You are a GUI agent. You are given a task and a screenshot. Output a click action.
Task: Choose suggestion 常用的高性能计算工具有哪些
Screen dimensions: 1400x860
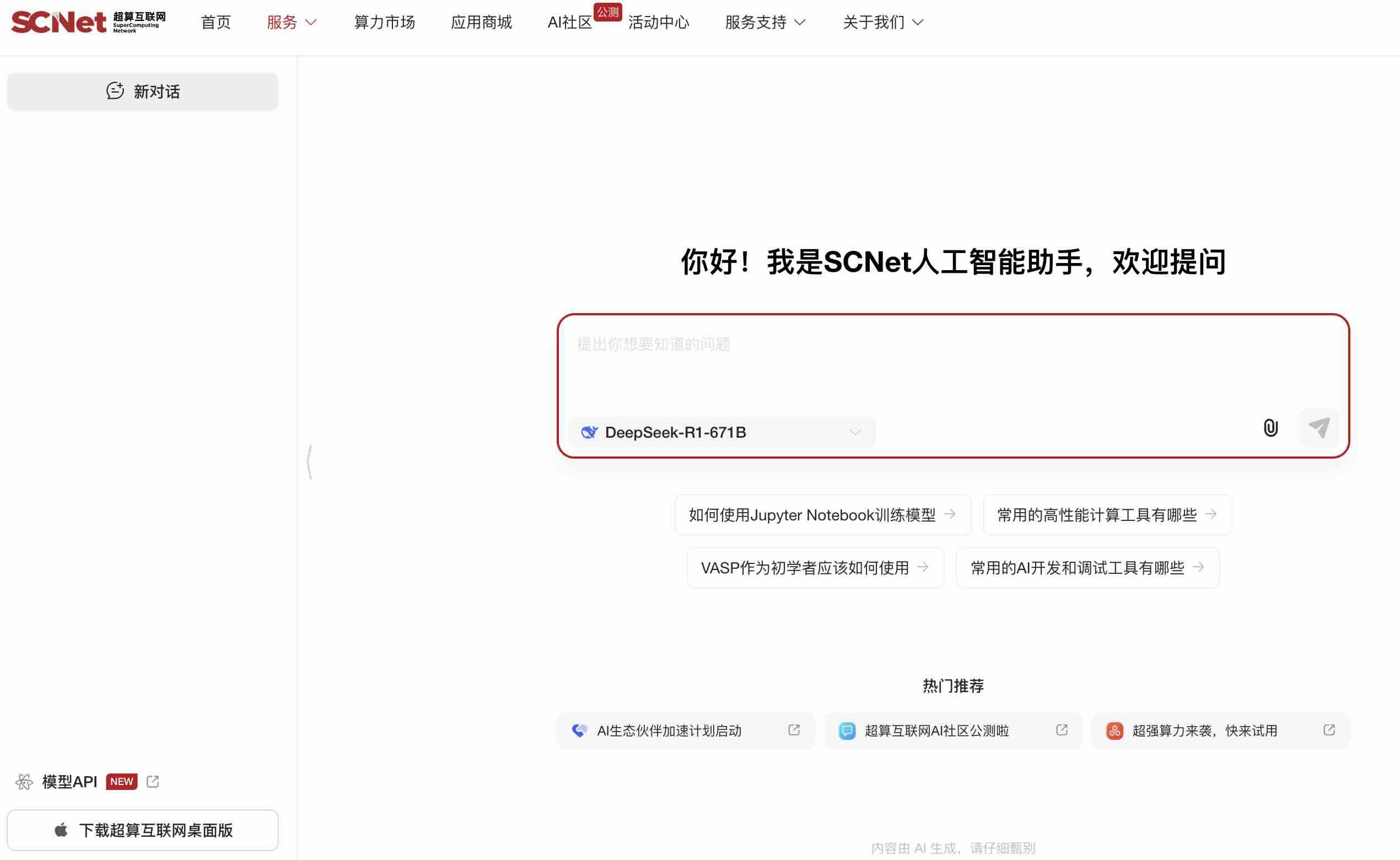pos(1108,515)
